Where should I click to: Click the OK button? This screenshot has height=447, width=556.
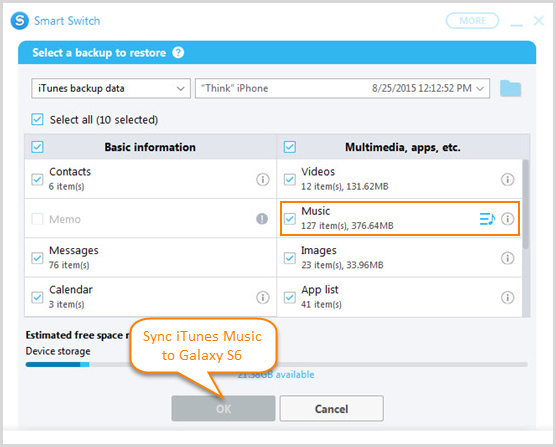223,408
